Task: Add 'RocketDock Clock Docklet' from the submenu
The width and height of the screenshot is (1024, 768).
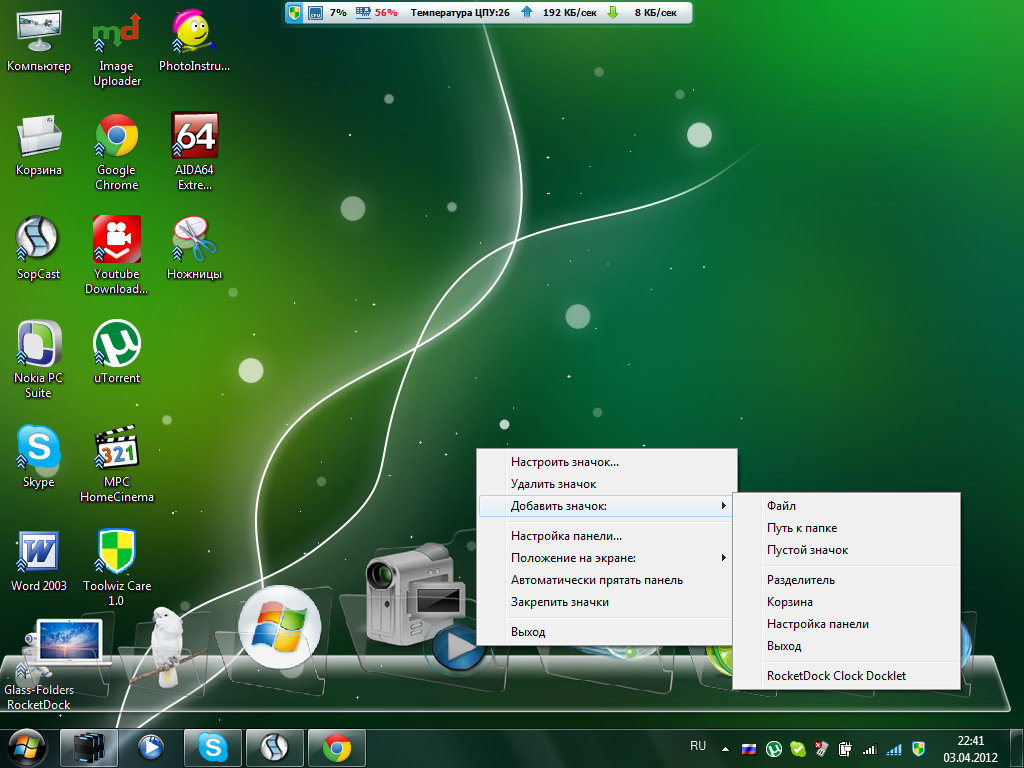Action: point(836,676)
